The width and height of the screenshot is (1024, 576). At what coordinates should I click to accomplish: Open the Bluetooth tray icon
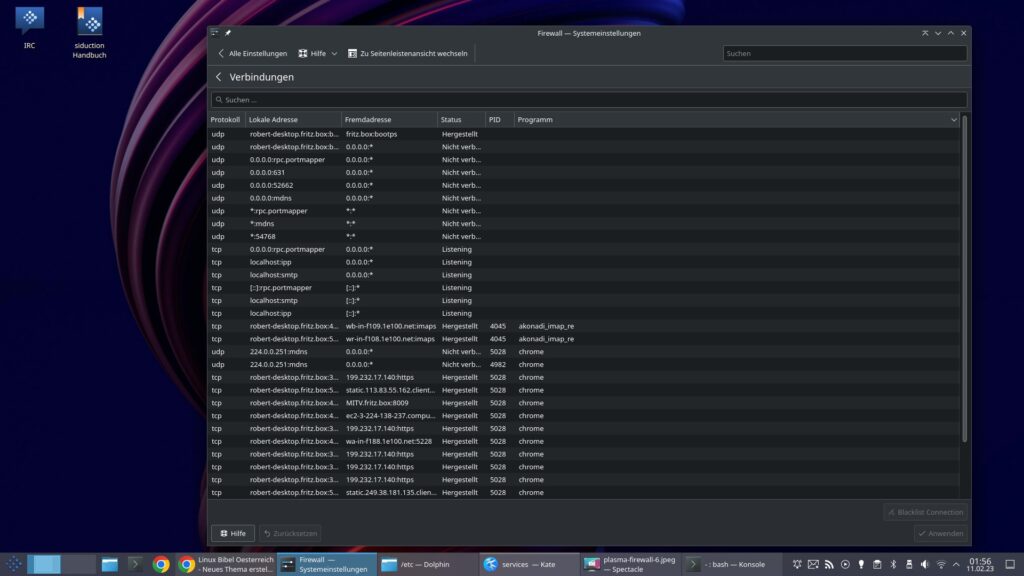pos(893,564)
